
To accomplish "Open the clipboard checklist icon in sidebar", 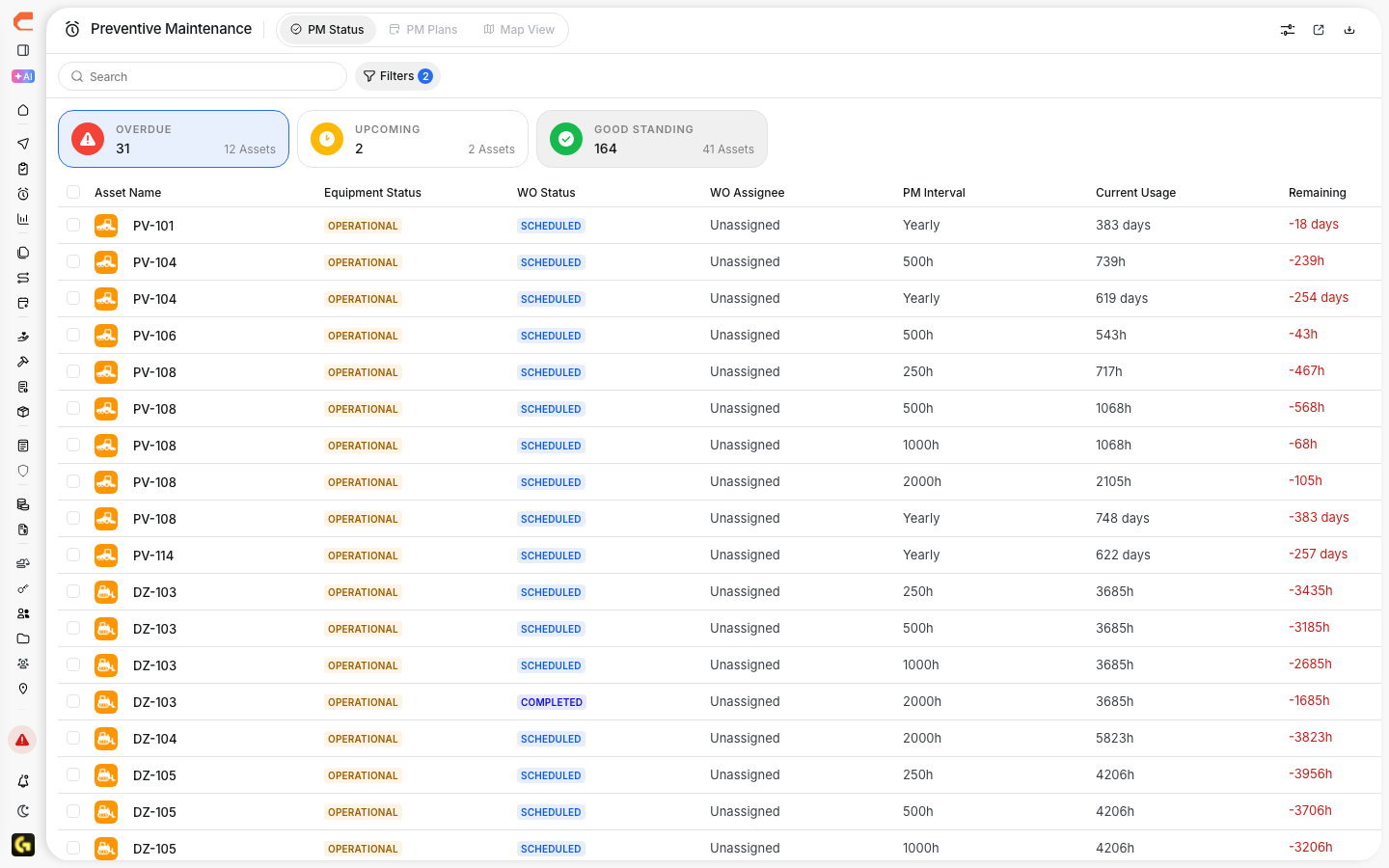I will point(23,169).
